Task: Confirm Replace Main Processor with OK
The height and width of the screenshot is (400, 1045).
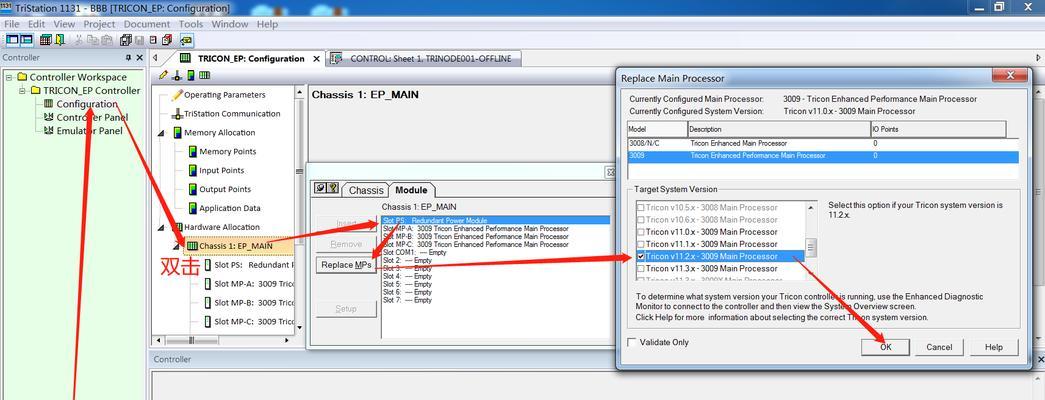Action: tap(885, 347)
